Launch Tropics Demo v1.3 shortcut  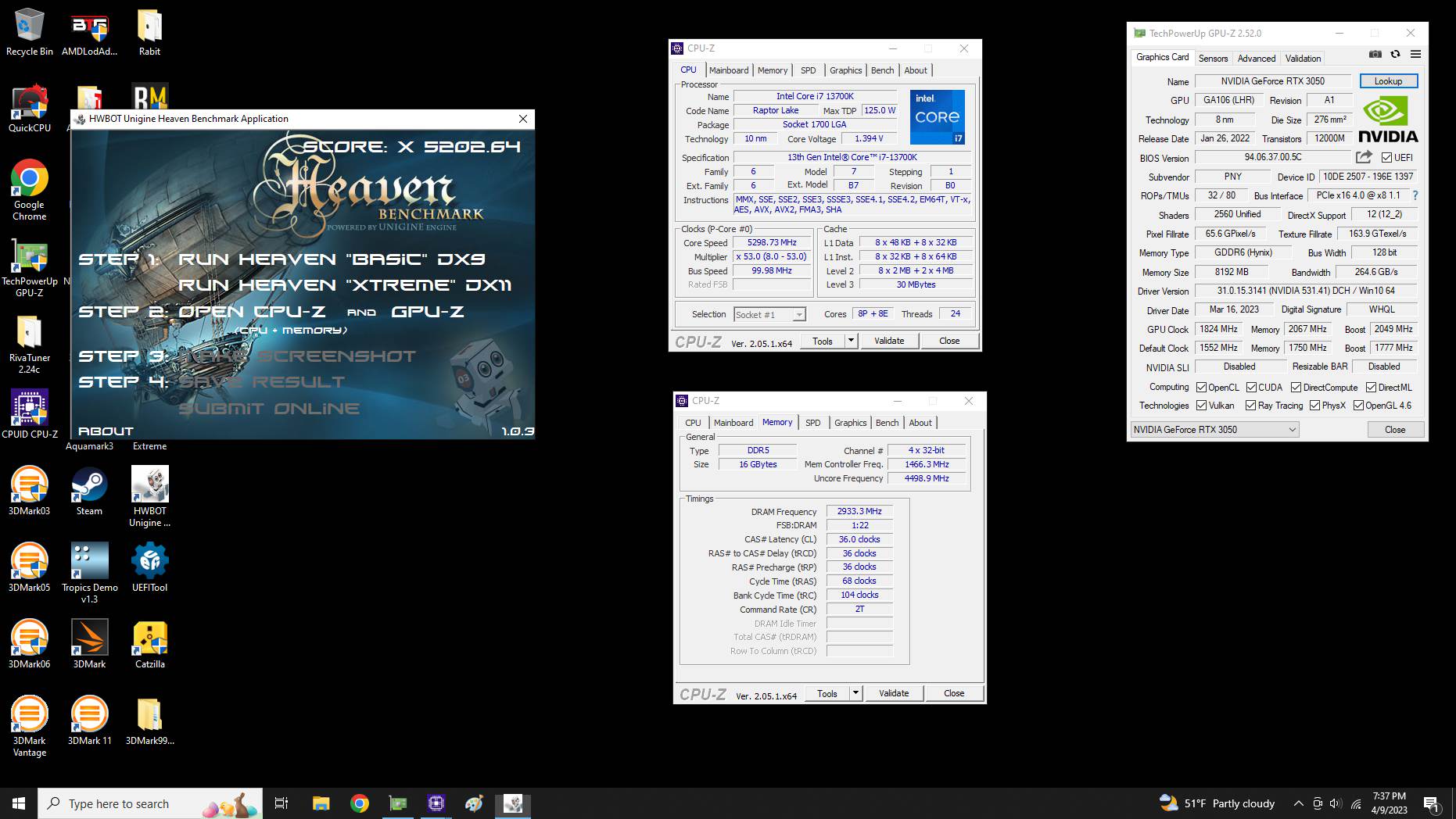(89, 573)
